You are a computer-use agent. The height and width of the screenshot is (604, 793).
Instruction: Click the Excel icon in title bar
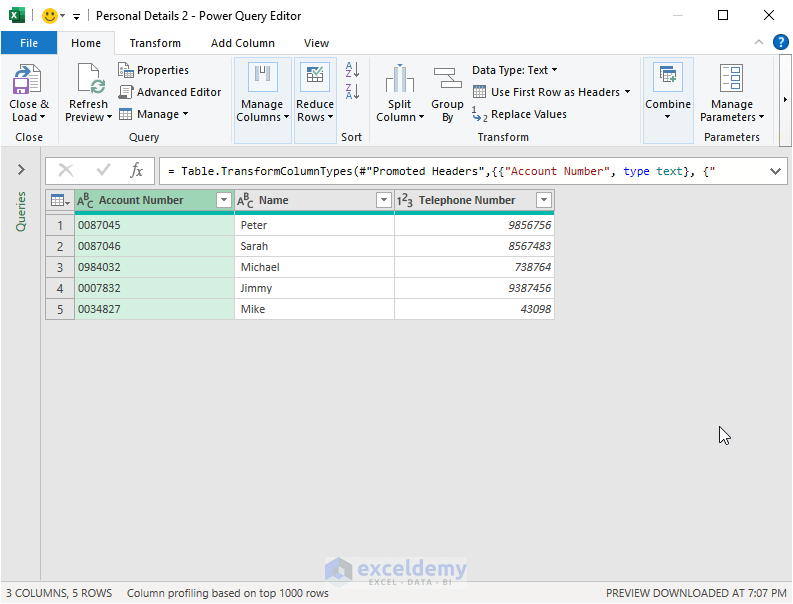click(x=16, y=15)
